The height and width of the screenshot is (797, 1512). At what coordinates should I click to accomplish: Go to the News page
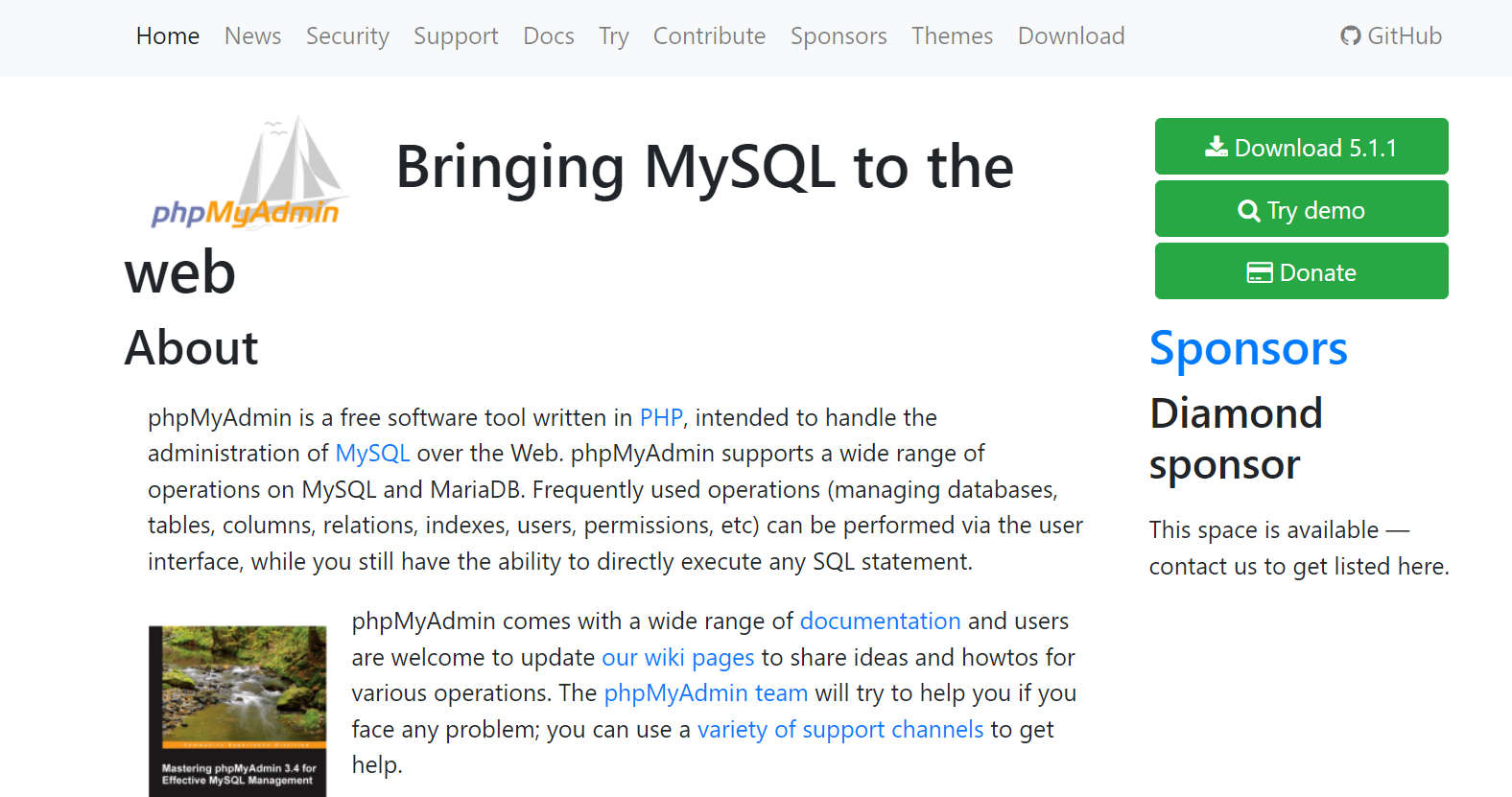[x=252, y=36]
